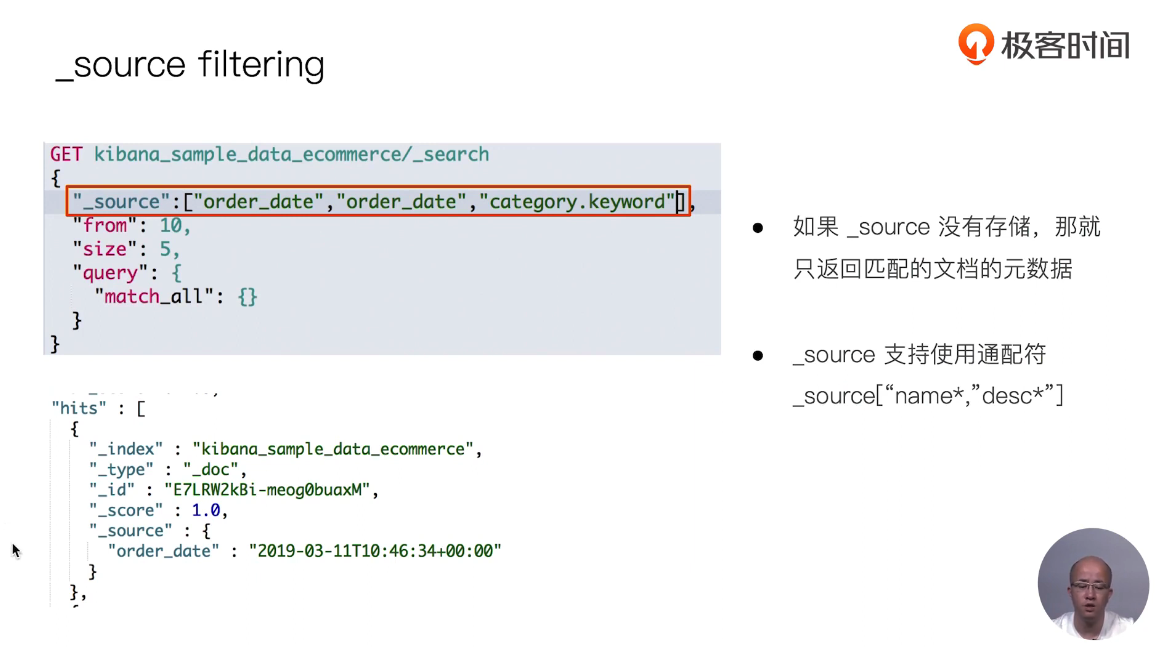
Task: Click the orange 极客时间 logo icon
Action: [x=976, y=43]
